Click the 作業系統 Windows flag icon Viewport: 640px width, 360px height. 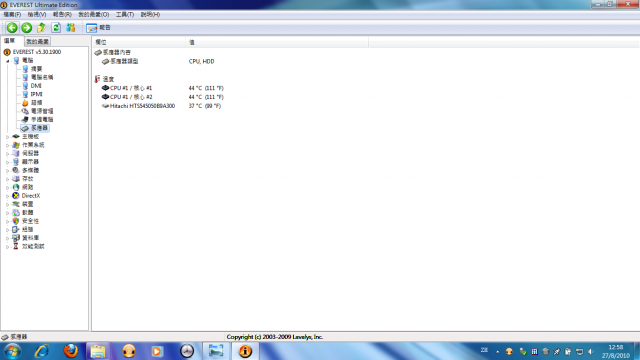pos(16,145)
